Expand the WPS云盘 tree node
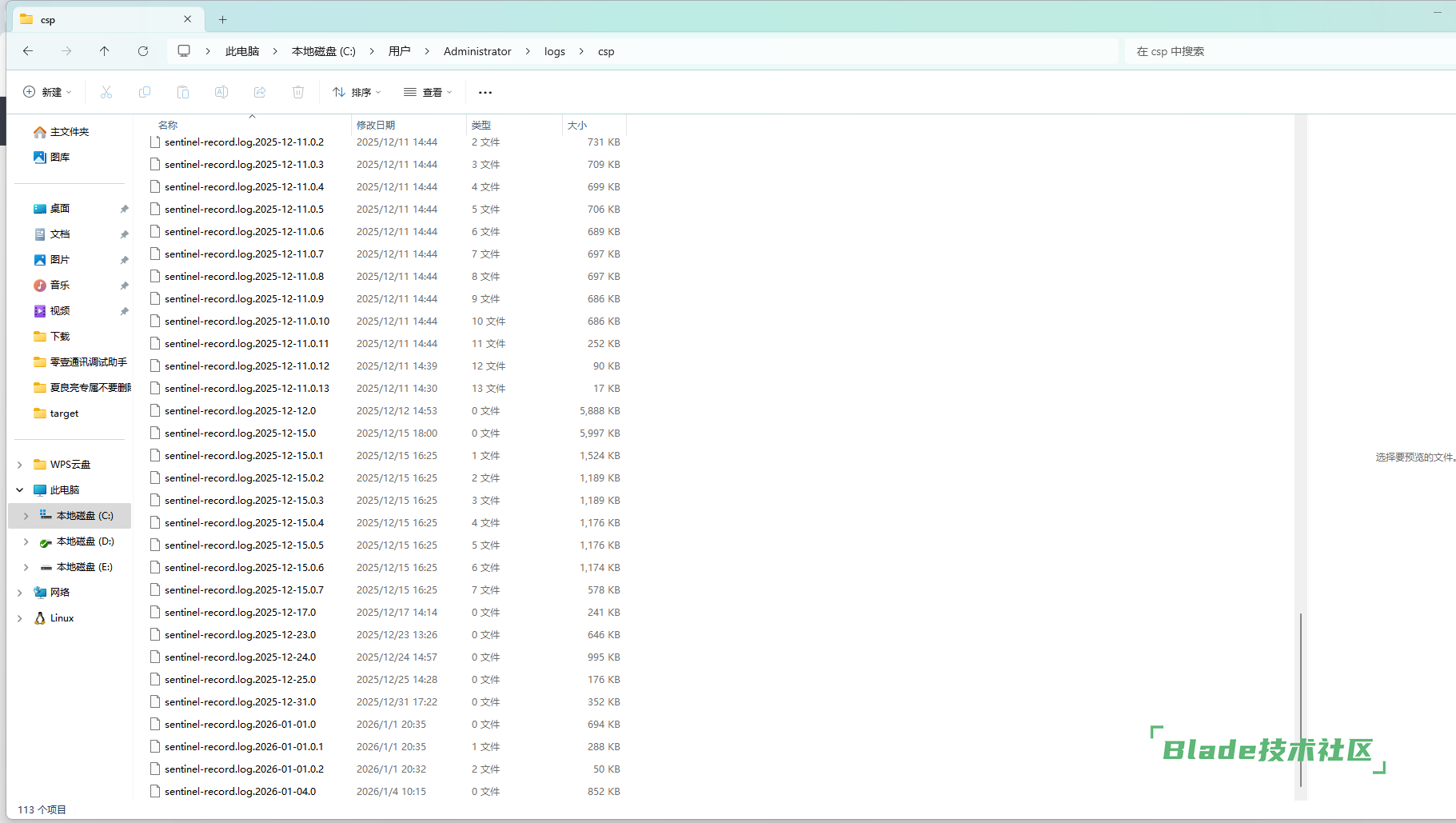The height and width of the screenshot is (823, 1456). click(x=20, y=465)
